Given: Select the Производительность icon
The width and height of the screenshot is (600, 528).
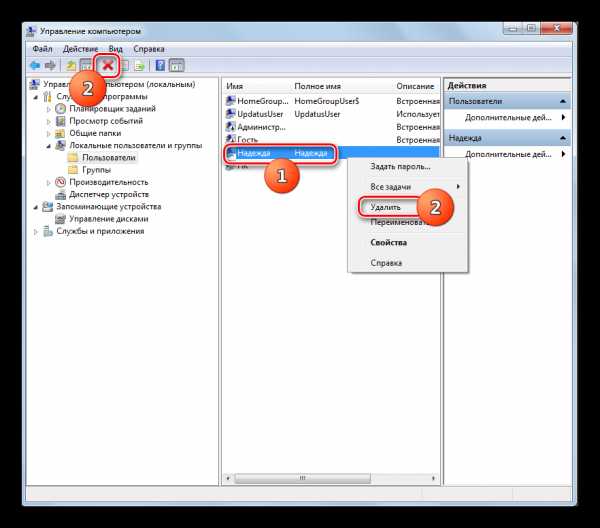Looking at the screenshot, I should pyautogui.click(x=60, y=182).
